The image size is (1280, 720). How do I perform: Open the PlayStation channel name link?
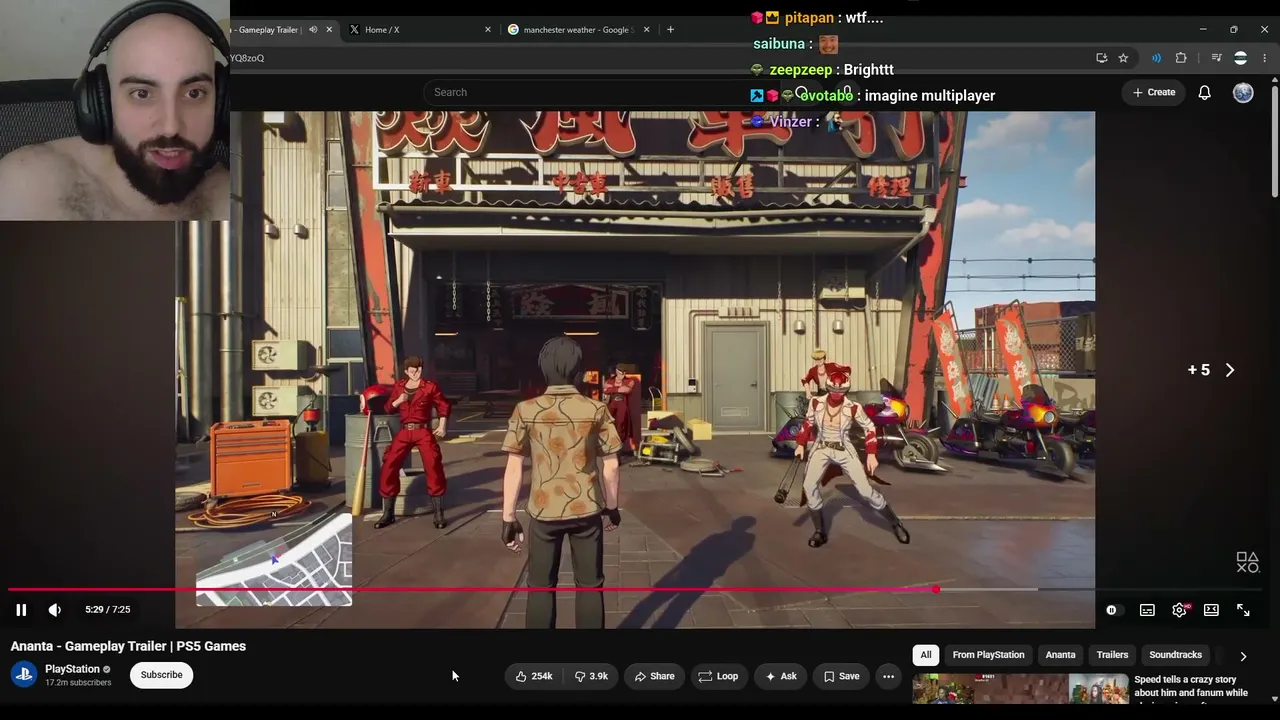(x=72, y=669)
